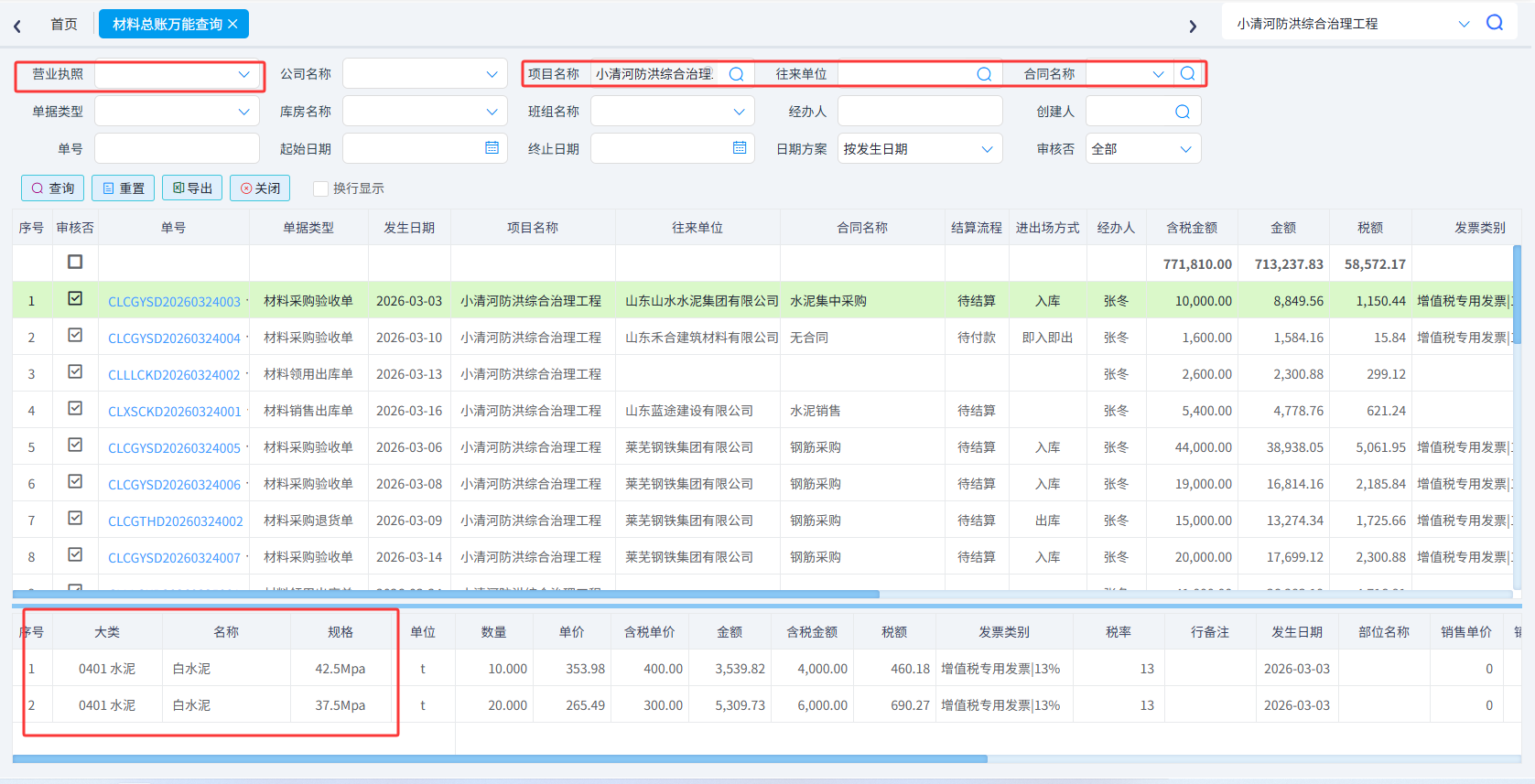Open the 终止日期 calendar picker
The height and width of the screenshot is (784, 1535).
(740, 148)
